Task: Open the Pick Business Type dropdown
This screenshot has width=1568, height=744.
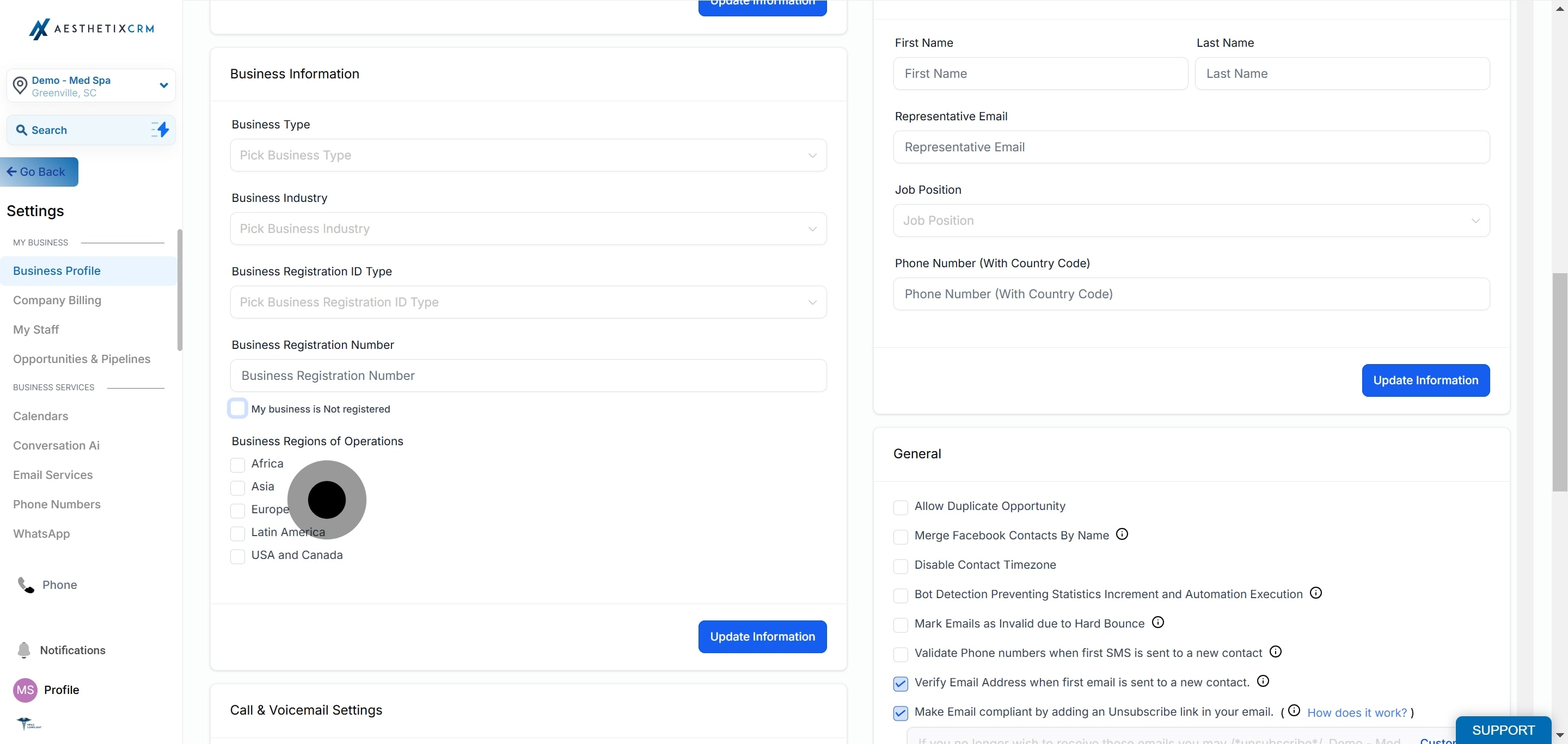Action: 528,155
